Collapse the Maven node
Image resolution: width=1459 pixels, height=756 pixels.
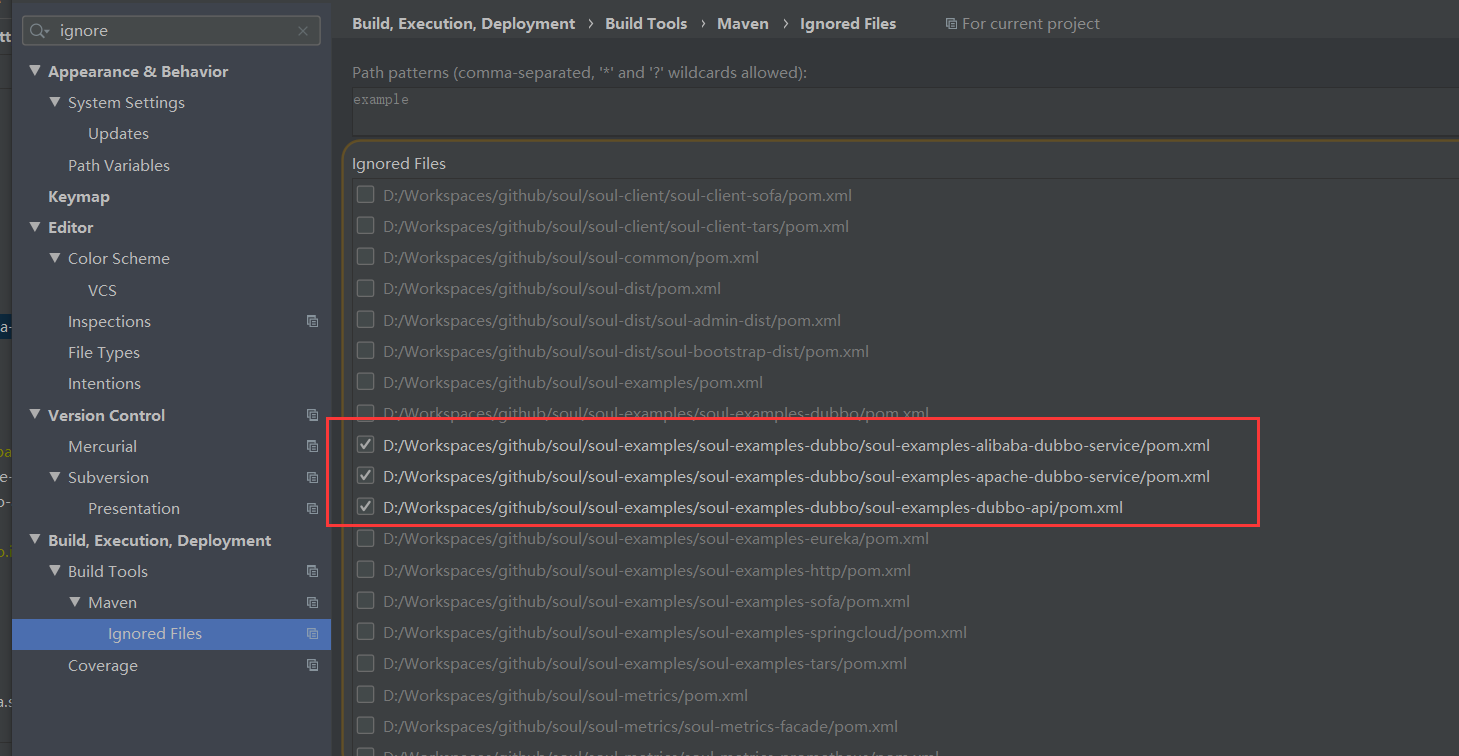76,602
